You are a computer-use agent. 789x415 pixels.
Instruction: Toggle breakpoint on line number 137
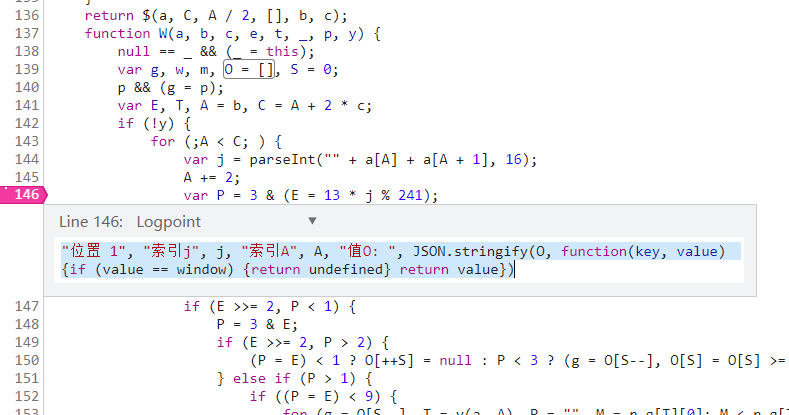pyautogui.click(x=27, y=33)
